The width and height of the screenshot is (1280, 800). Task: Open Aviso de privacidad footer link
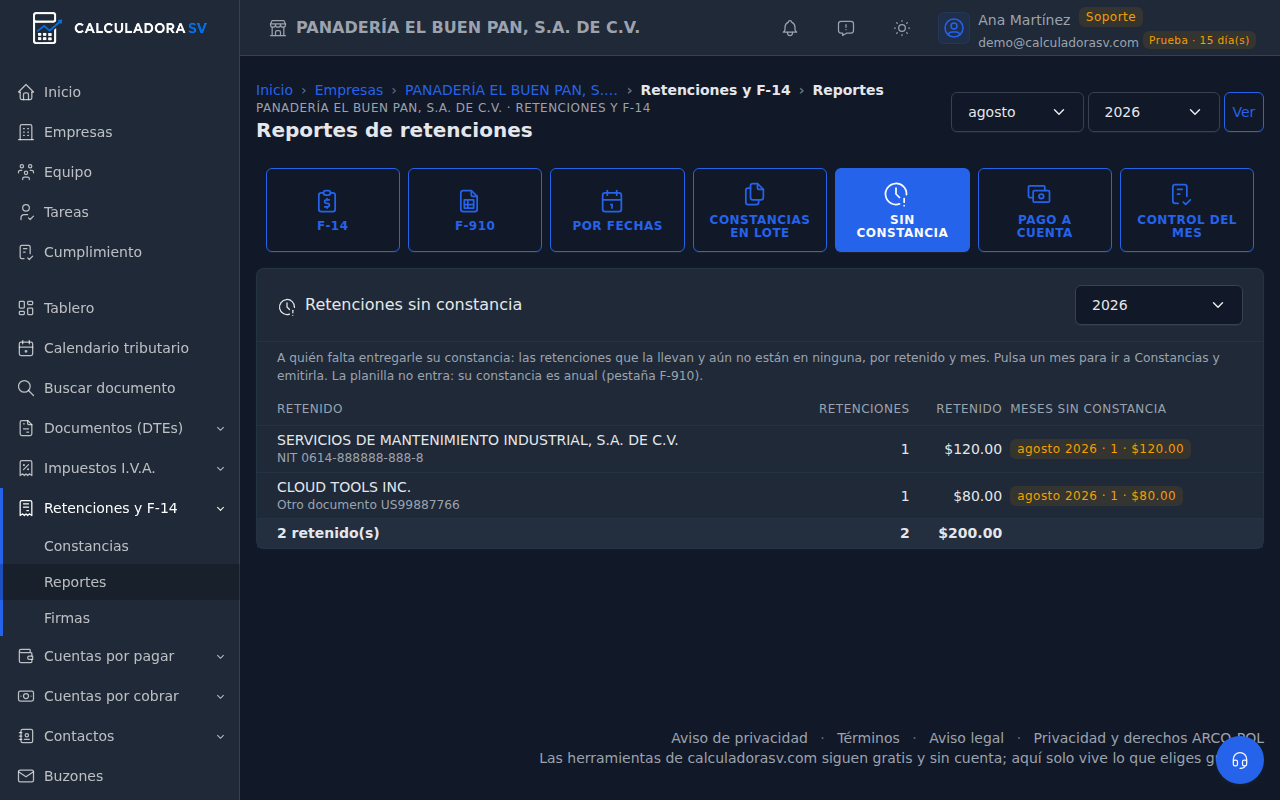point(739,738)
